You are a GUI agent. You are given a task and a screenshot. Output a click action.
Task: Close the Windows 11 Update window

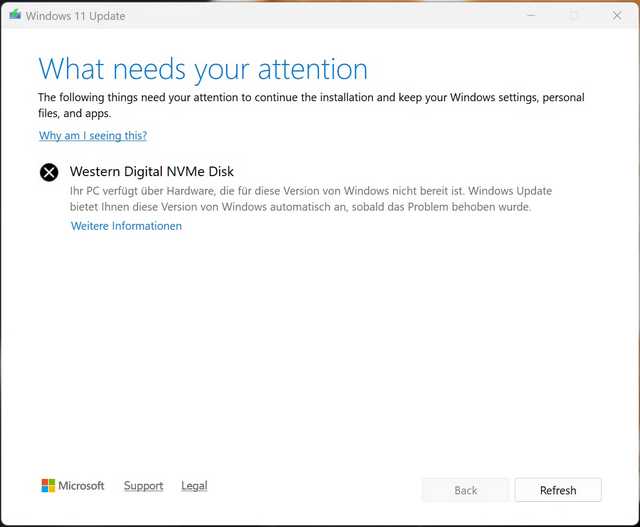pos(616,16)
